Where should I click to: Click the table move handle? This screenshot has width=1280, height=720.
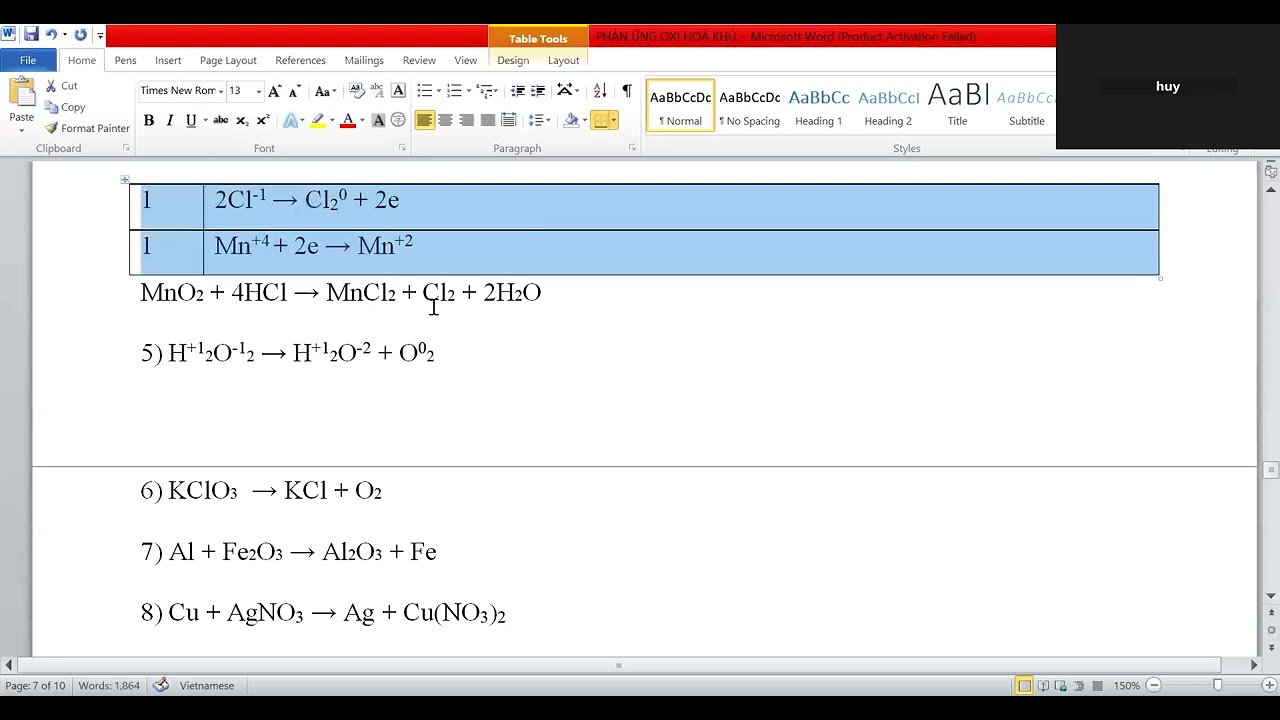pos(125,180)
